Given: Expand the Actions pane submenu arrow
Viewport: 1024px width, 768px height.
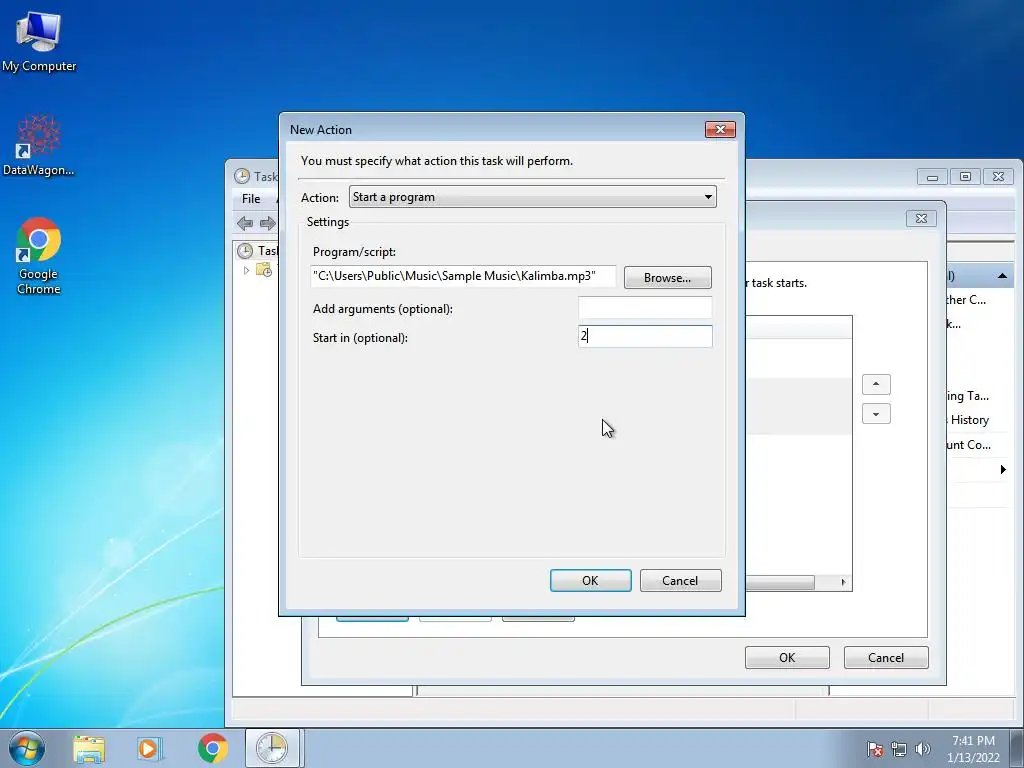Looking at the screenshot, I should click(x=1003, y=470).
